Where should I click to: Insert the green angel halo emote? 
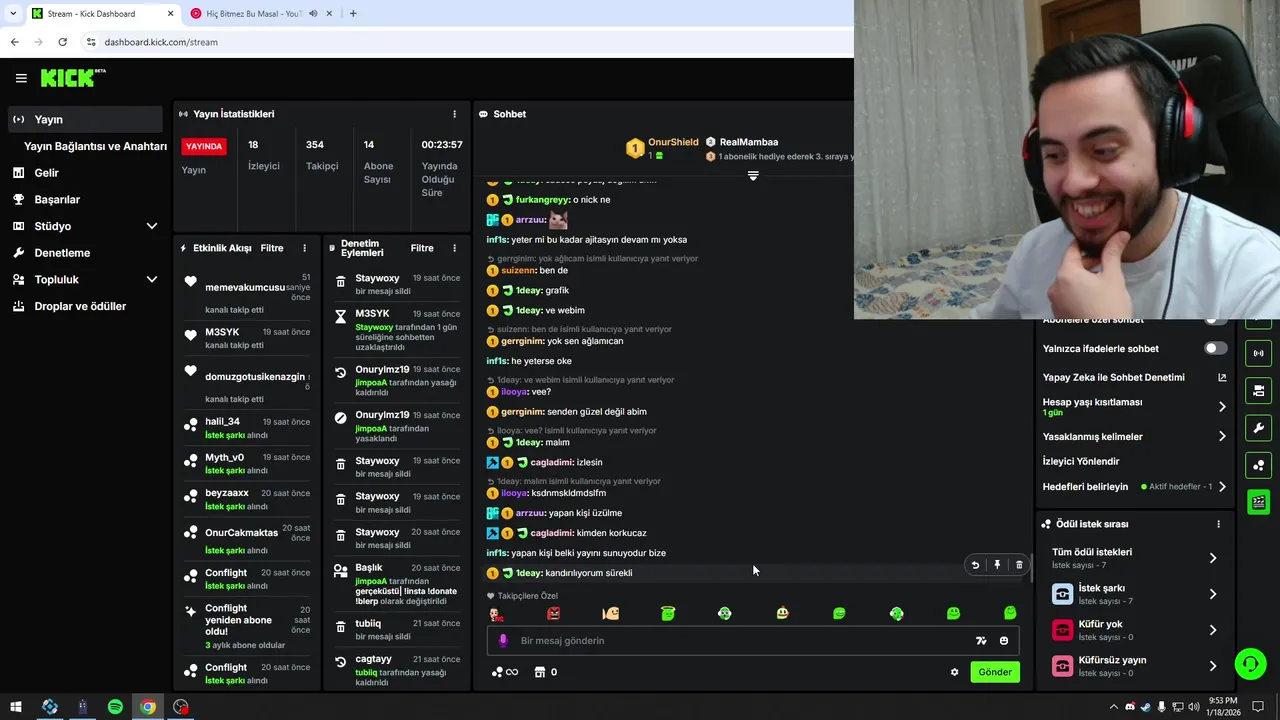668,613
